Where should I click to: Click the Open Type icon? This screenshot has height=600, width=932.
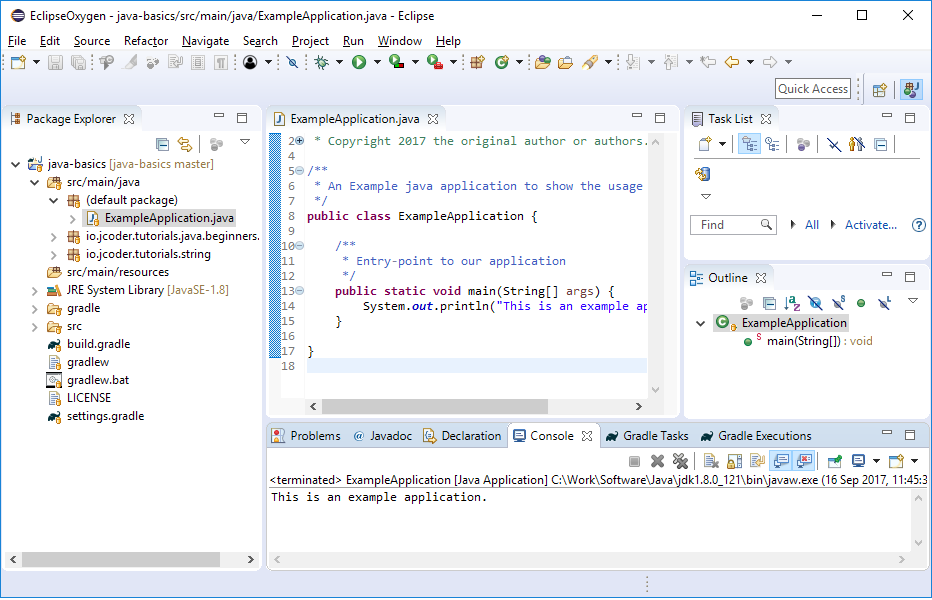click(543, 62)
